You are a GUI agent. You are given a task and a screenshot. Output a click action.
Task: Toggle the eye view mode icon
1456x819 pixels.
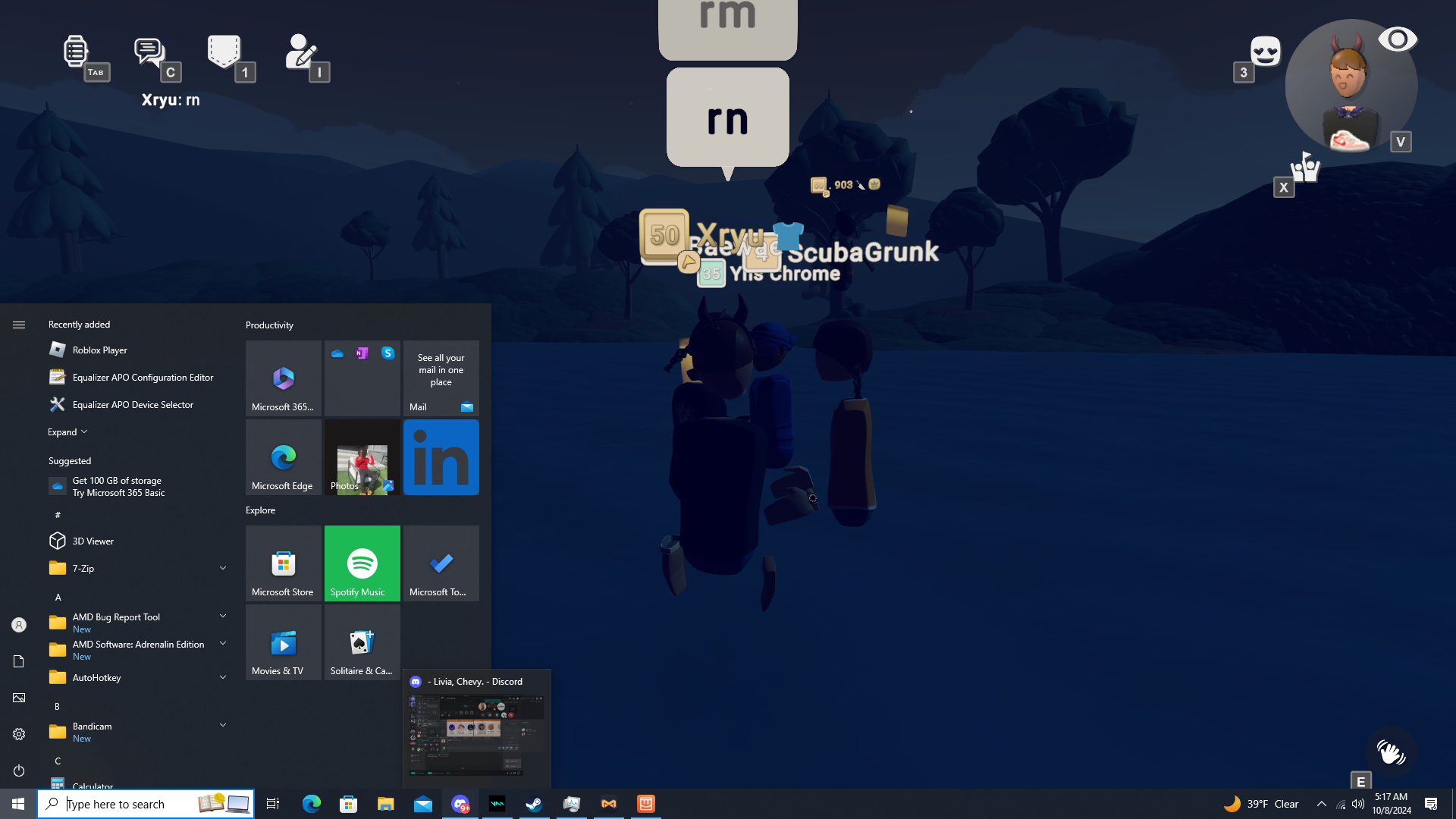[1397, 39]
